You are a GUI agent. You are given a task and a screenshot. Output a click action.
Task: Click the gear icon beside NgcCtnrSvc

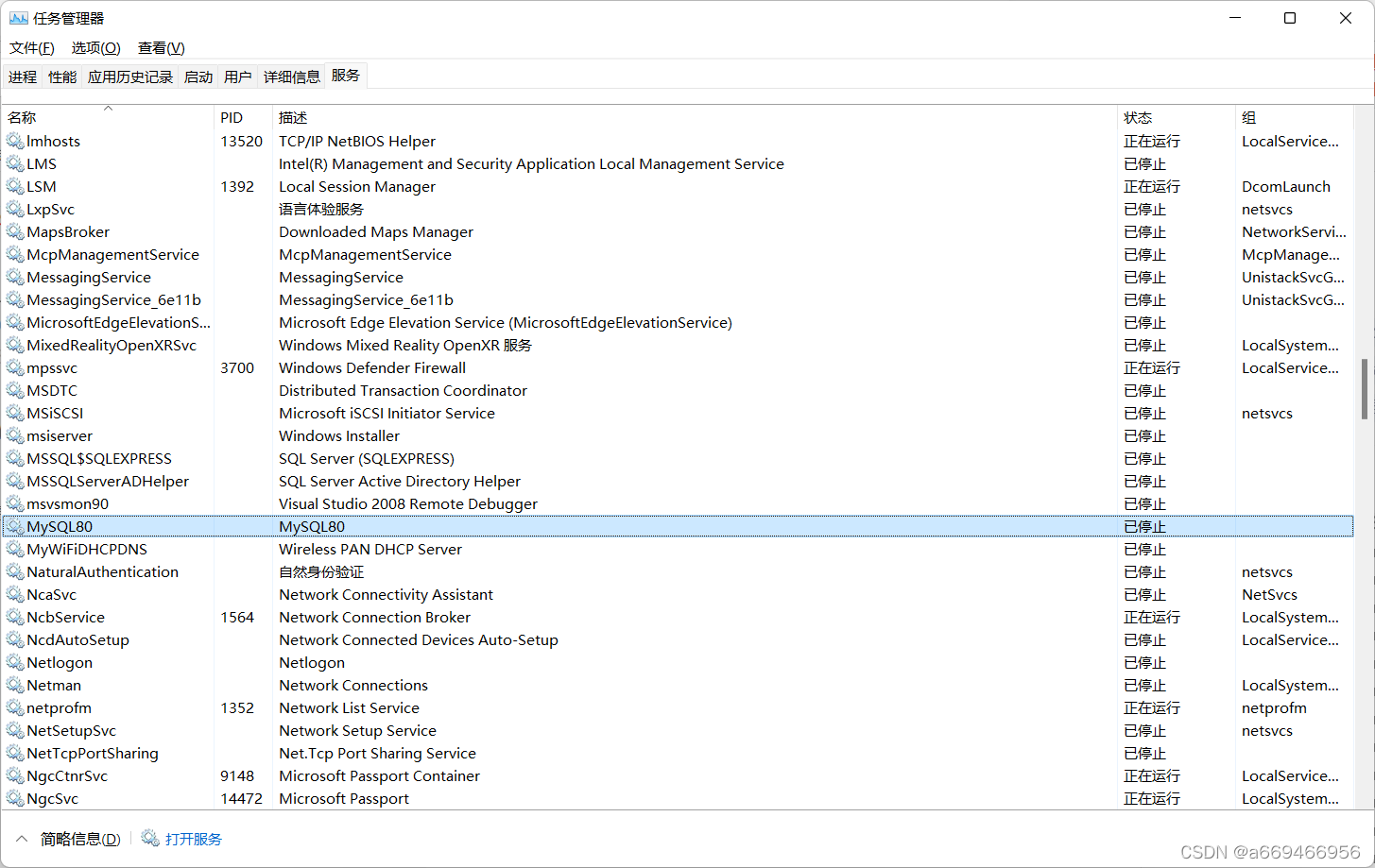15,776
